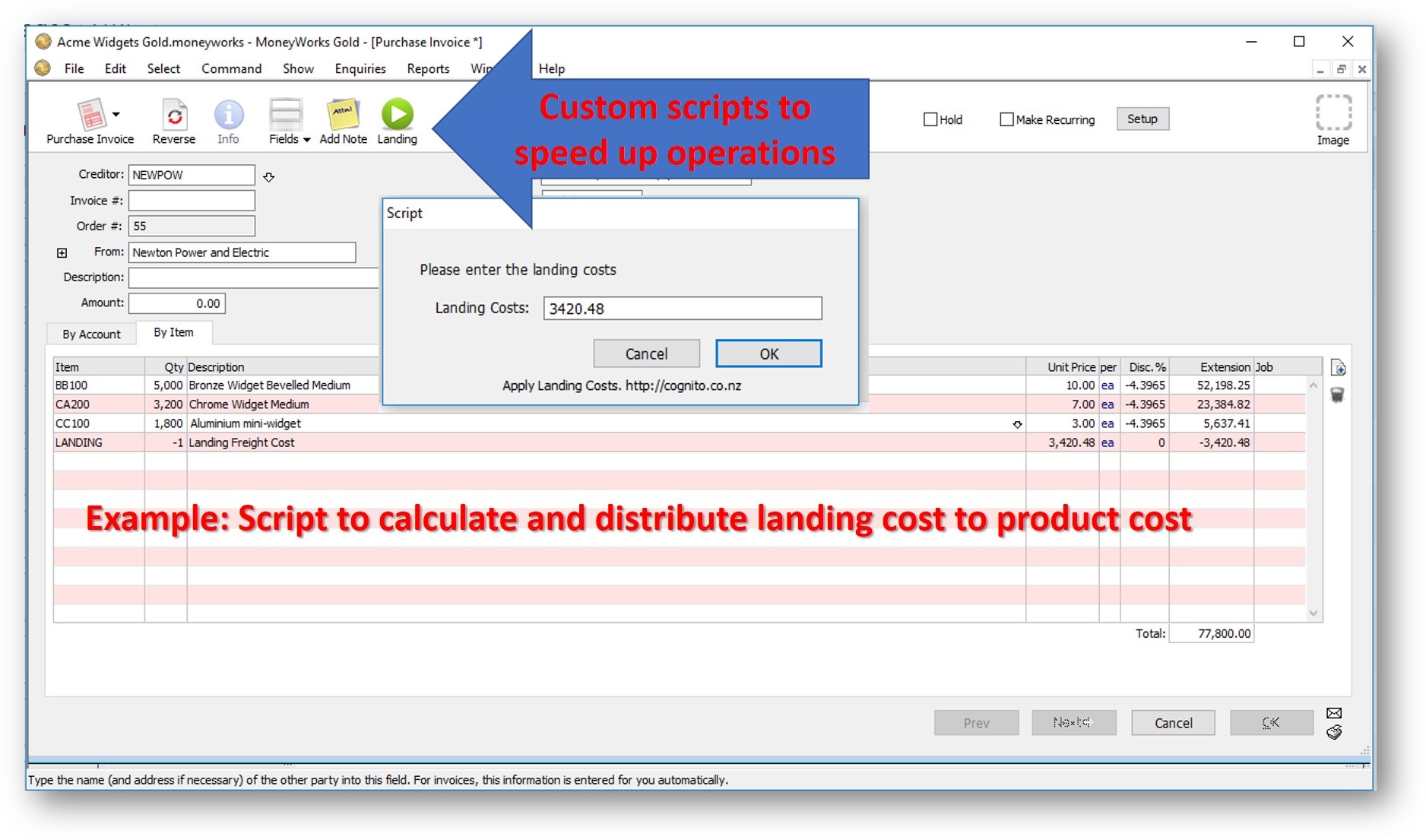Close the inner Purchase Invoice document

[1362, 69]
